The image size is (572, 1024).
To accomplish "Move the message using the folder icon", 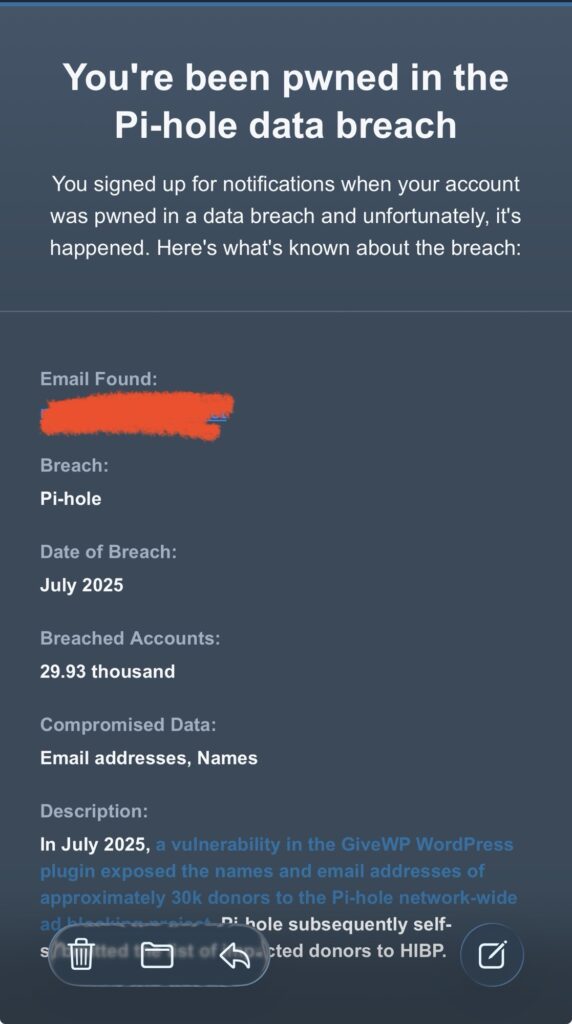I will [x=157, y=955].
